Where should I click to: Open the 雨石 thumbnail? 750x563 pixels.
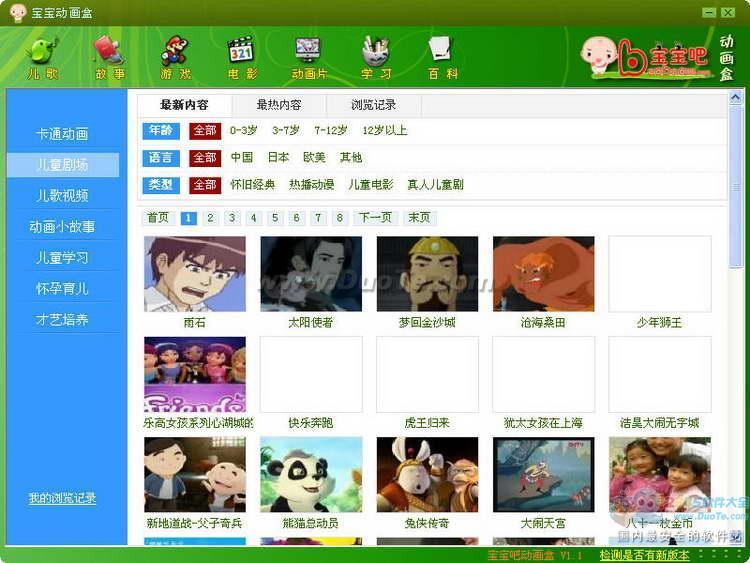tap(195, 274)
